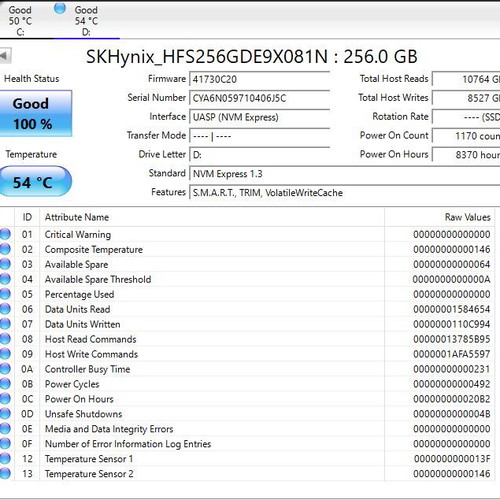Click the Good 100 % health status button
This screenshot has width=500, height=500.
point(36,113)
